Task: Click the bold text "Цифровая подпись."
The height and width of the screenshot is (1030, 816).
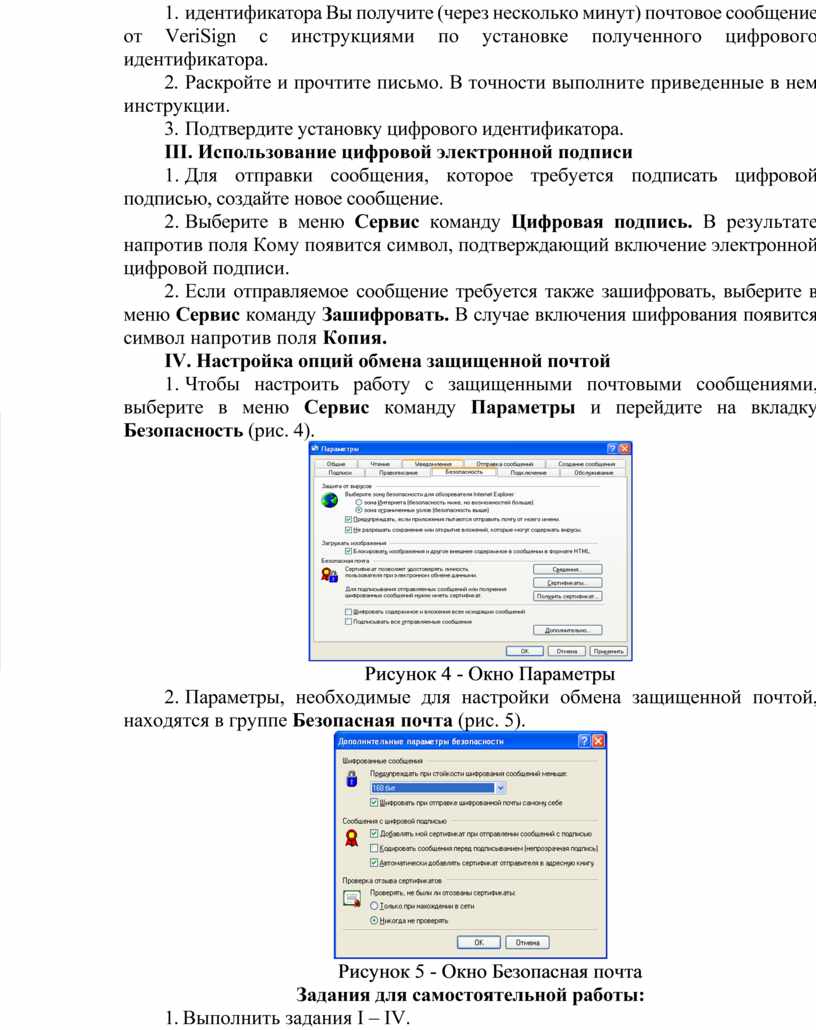Action: [602, 222]
